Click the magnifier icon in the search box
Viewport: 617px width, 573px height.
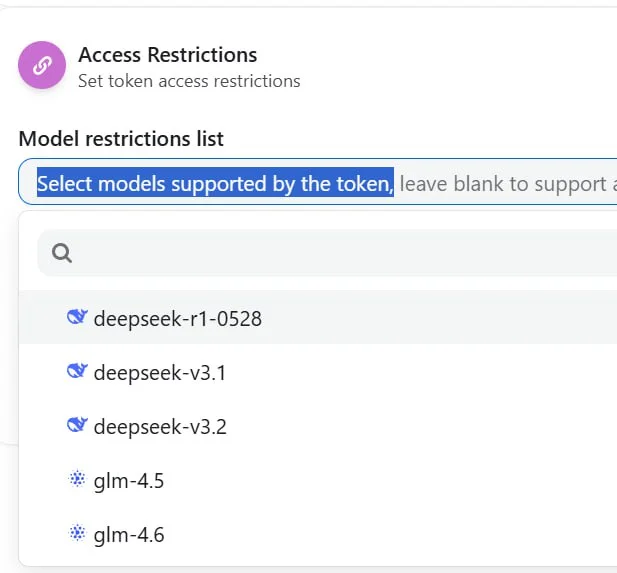(x=62, y=254)
